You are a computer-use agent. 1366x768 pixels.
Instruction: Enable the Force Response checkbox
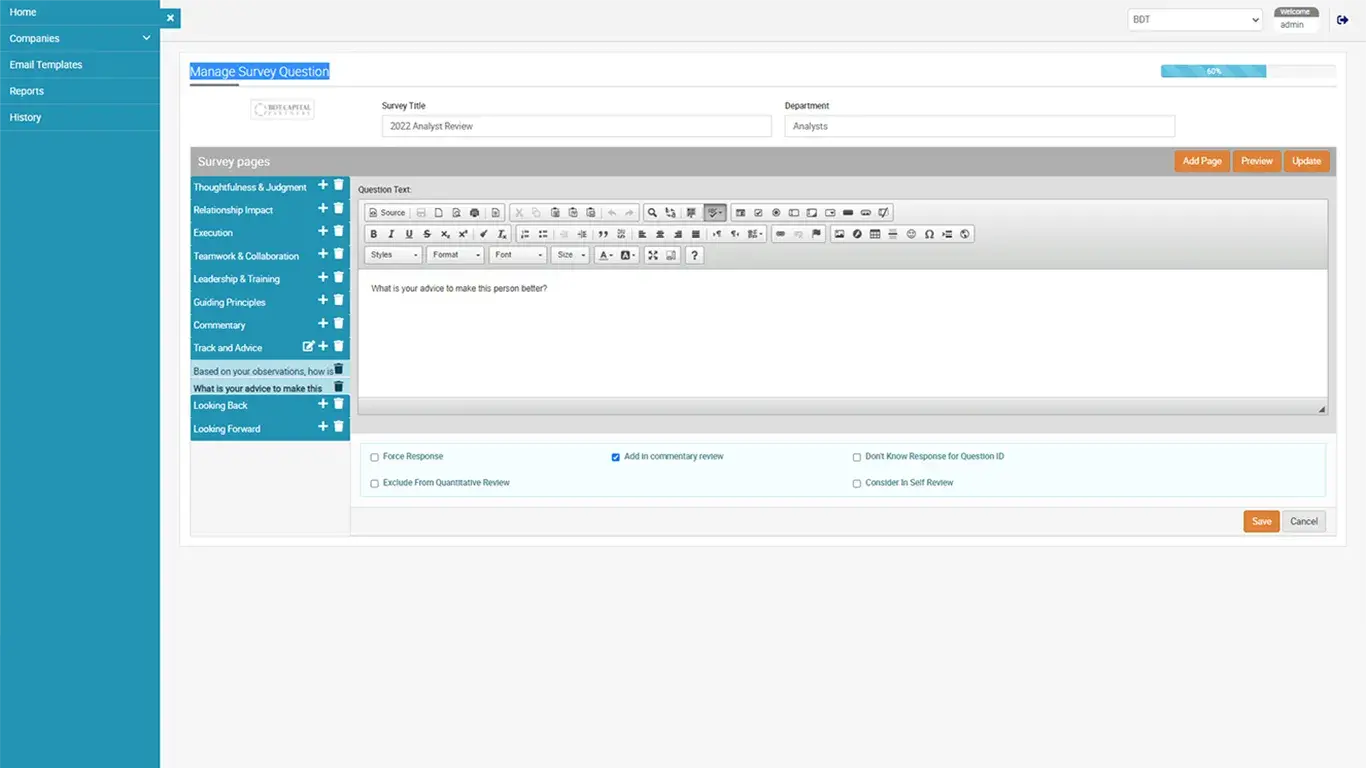pos(375,457)
